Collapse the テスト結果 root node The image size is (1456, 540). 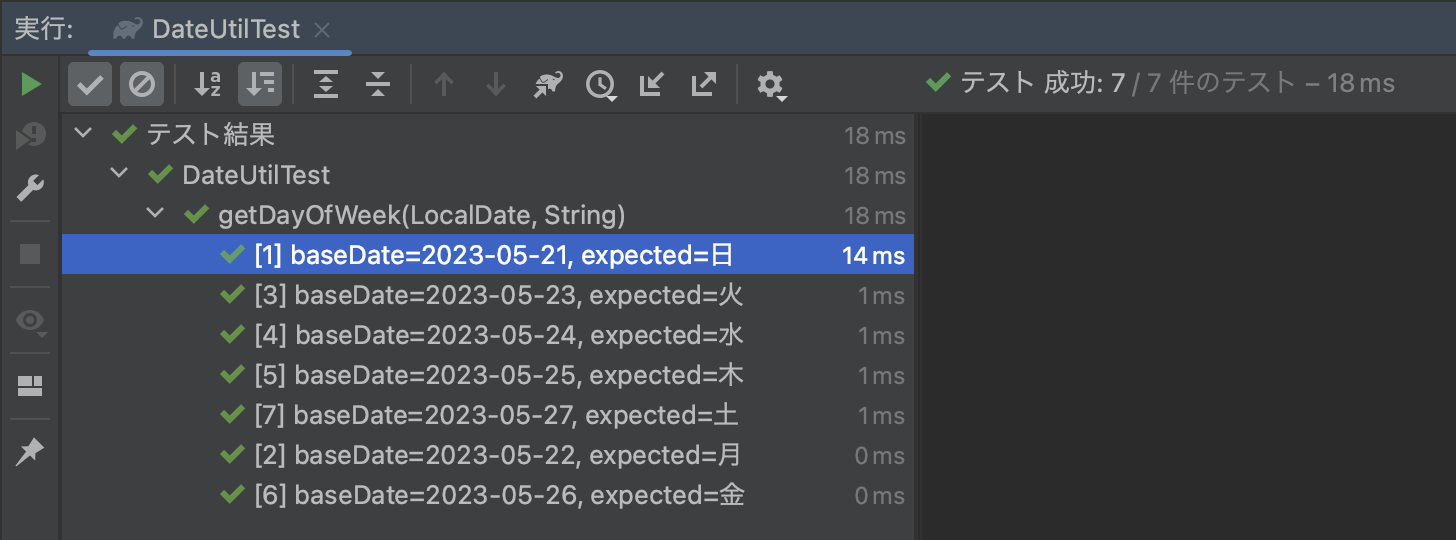[84, 134]
